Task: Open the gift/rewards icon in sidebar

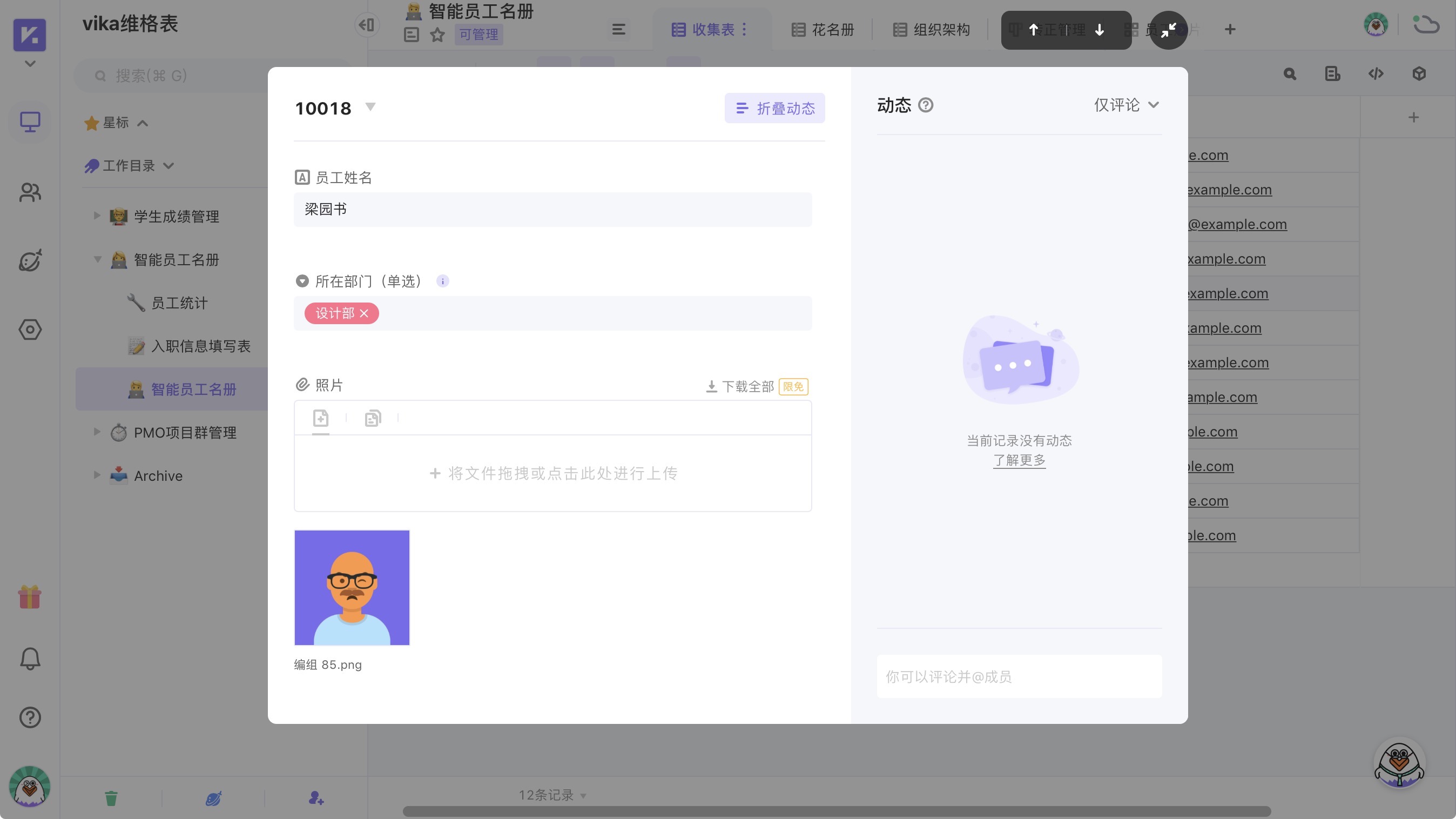Action: tap(29, 598)
